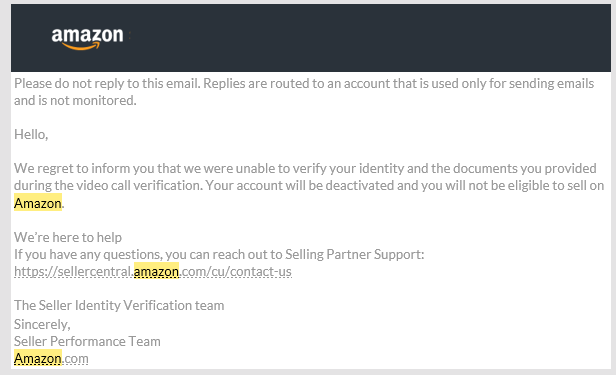The width and height of the screenshot is (616, 375).
Task: Click the highlighted Amazon word ending the deactivation paragraph
Action: tap(38, 203)
